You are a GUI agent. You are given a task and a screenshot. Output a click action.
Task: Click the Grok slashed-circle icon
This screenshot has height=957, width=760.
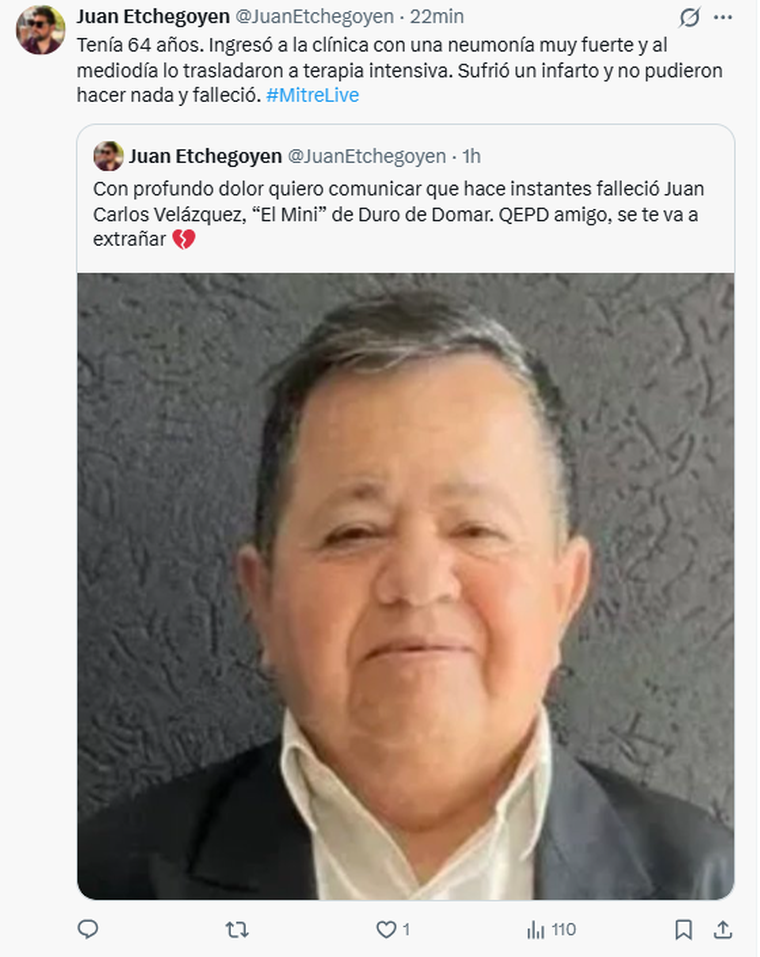(690, 17)
